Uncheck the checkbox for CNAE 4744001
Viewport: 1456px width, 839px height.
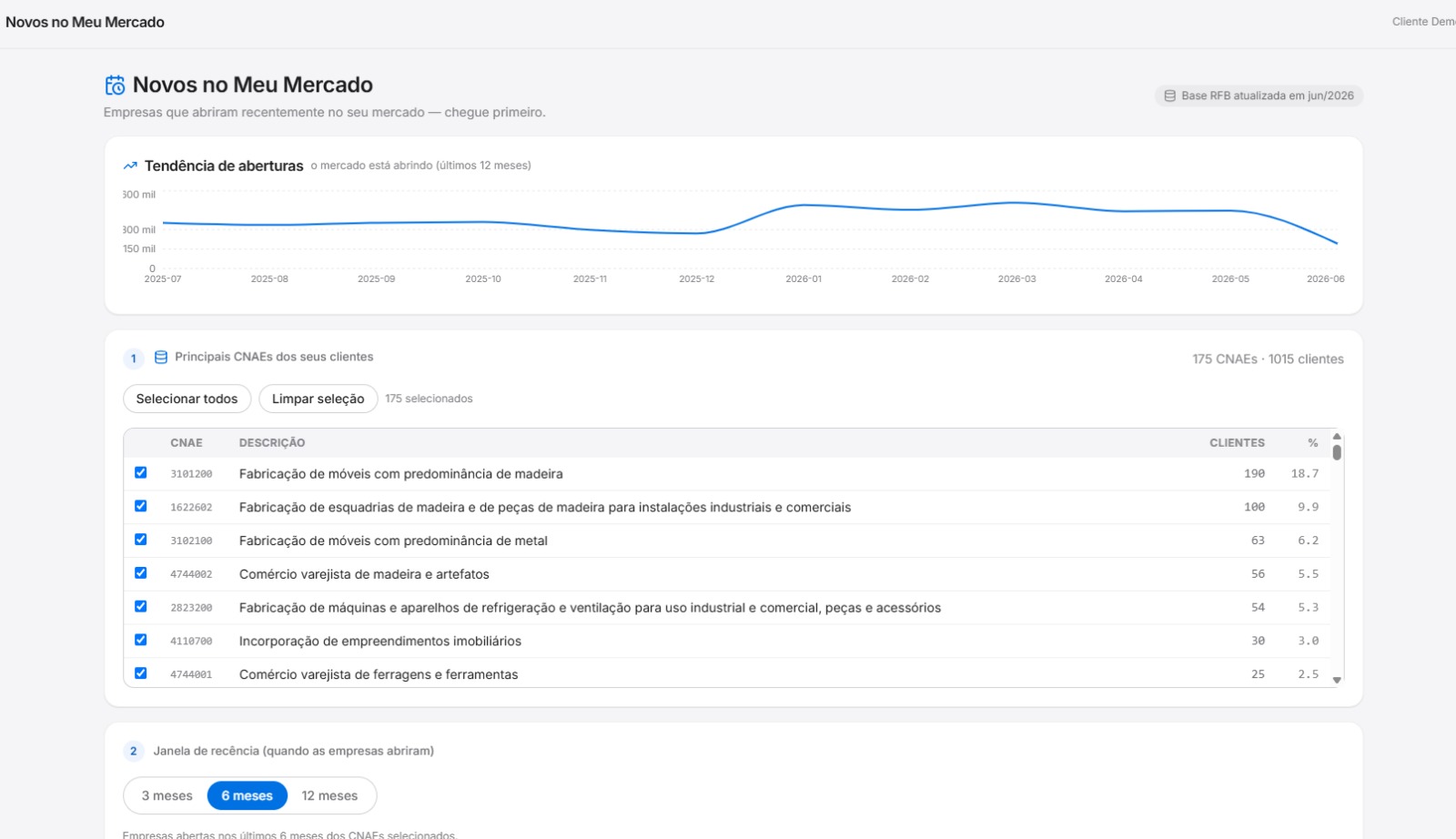(140, 673)
